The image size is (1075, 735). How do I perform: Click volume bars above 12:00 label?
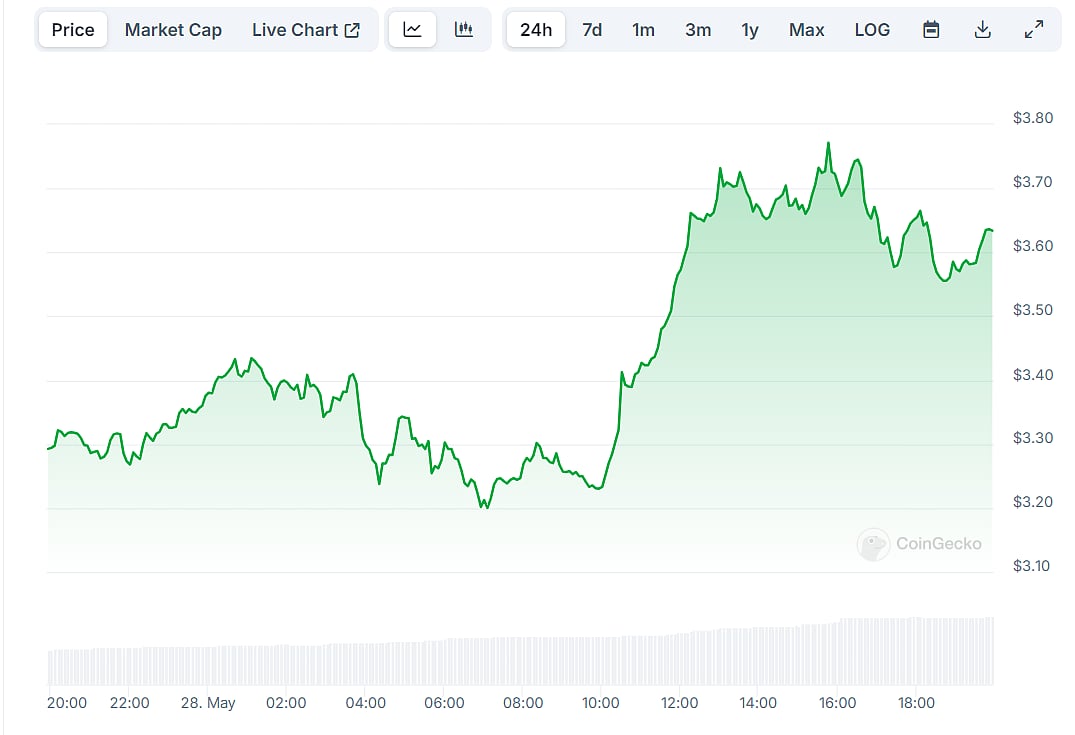click(680, 658)
